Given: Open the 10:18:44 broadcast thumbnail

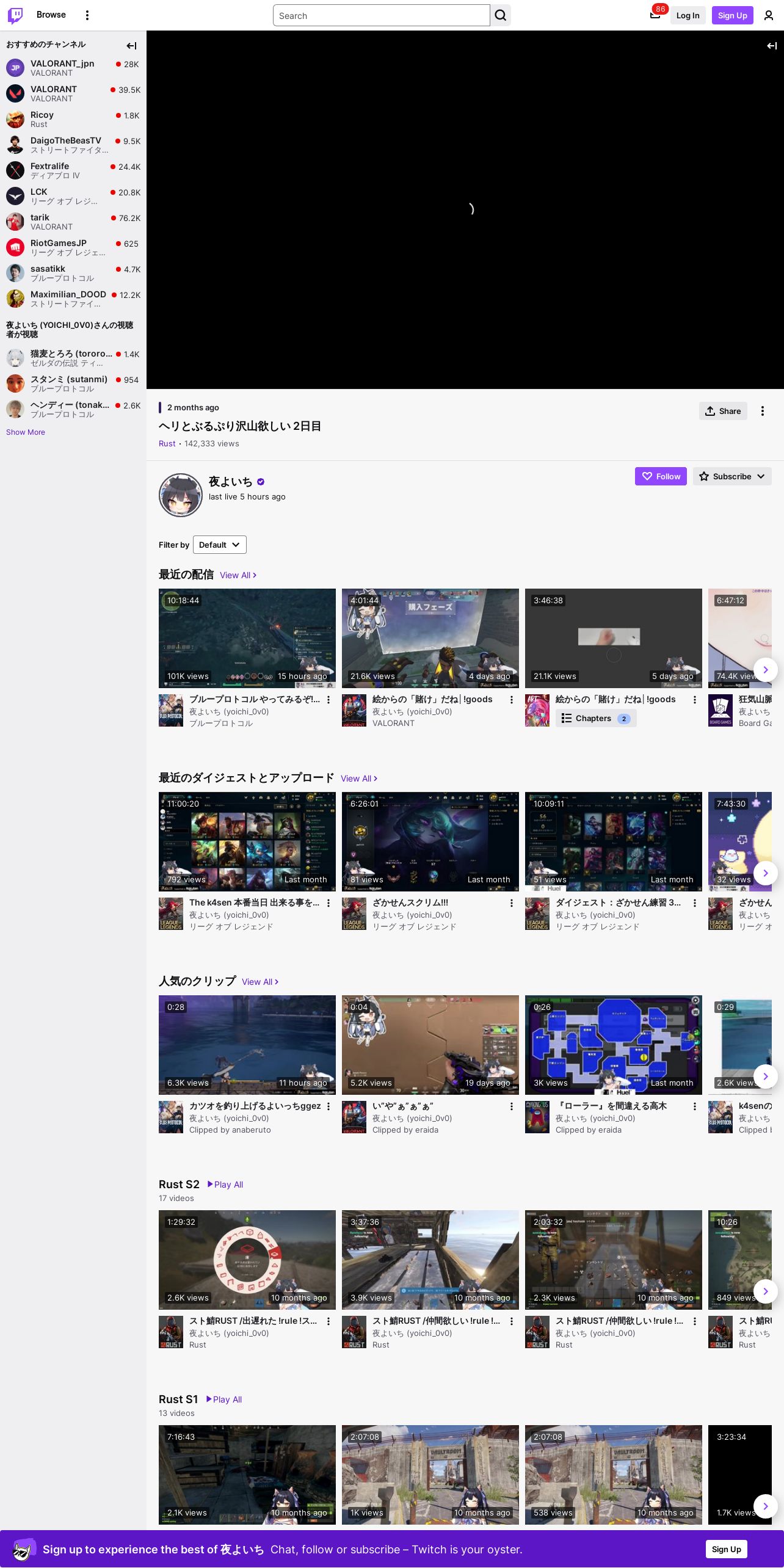Looking at the screenshot, I should click(247, 638).
